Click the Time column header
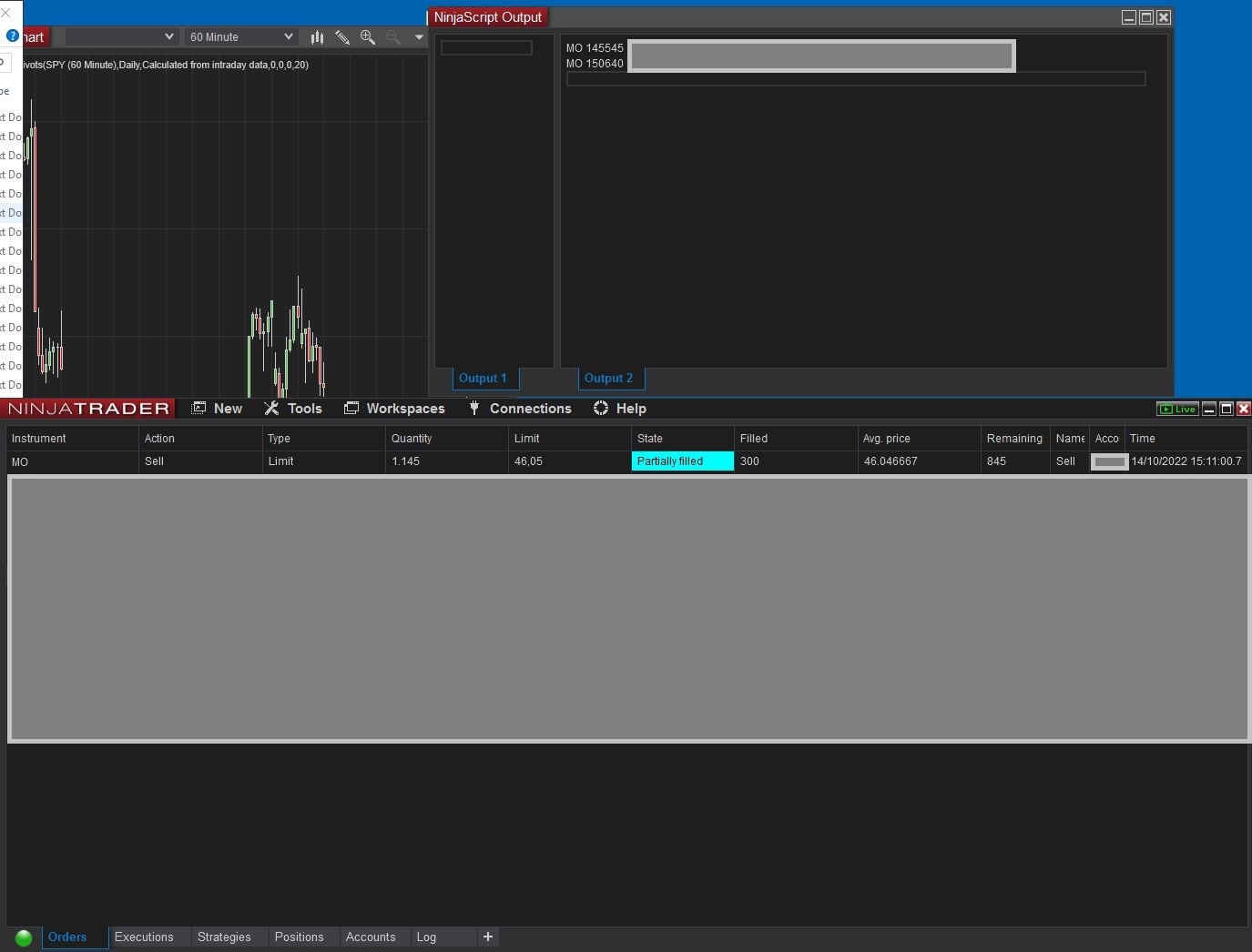This screenshot has width=1252, height=952. pos(1186,439)
